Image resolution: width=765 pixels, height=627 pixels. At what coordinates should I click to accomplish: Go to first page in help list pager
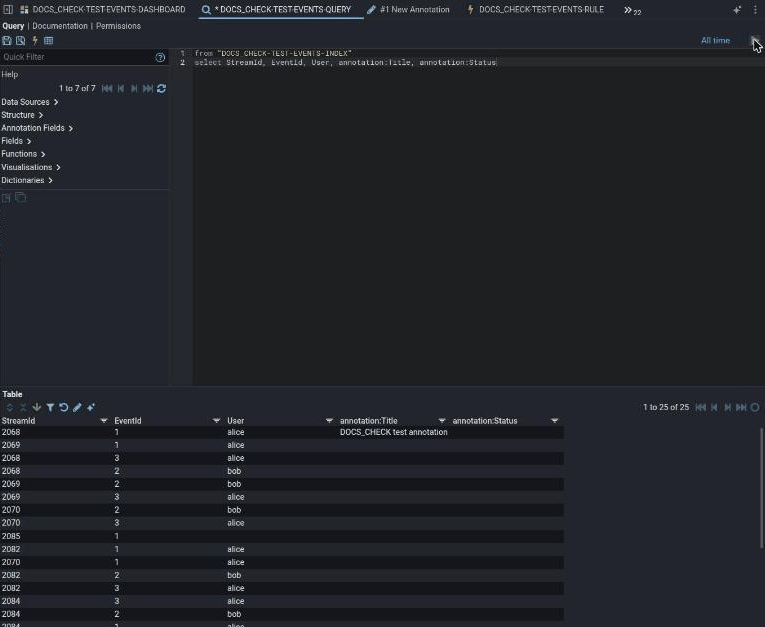pos(107,88)
